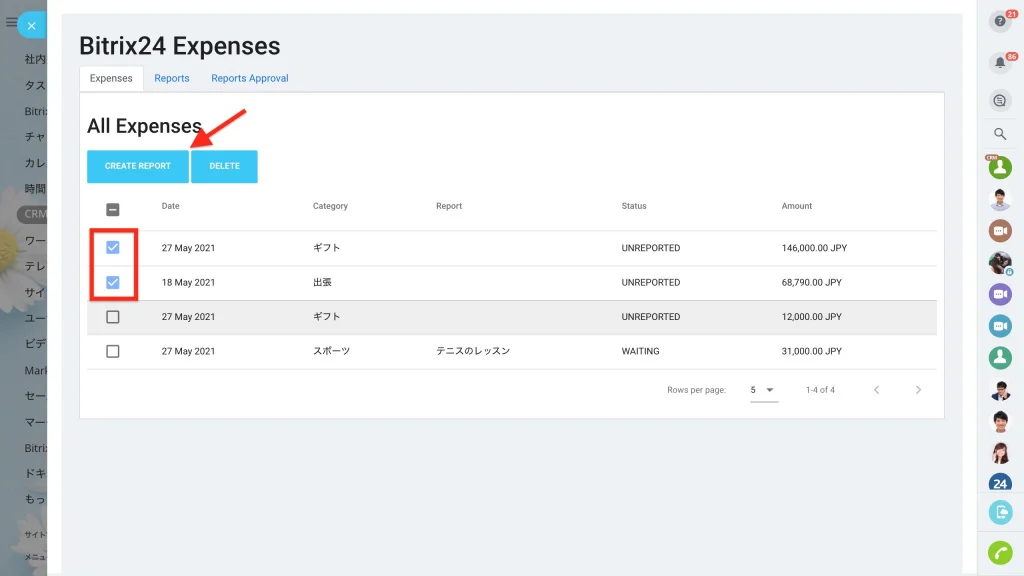
Task: Toggle the select-all header checkbox
Action: point(112,210)
